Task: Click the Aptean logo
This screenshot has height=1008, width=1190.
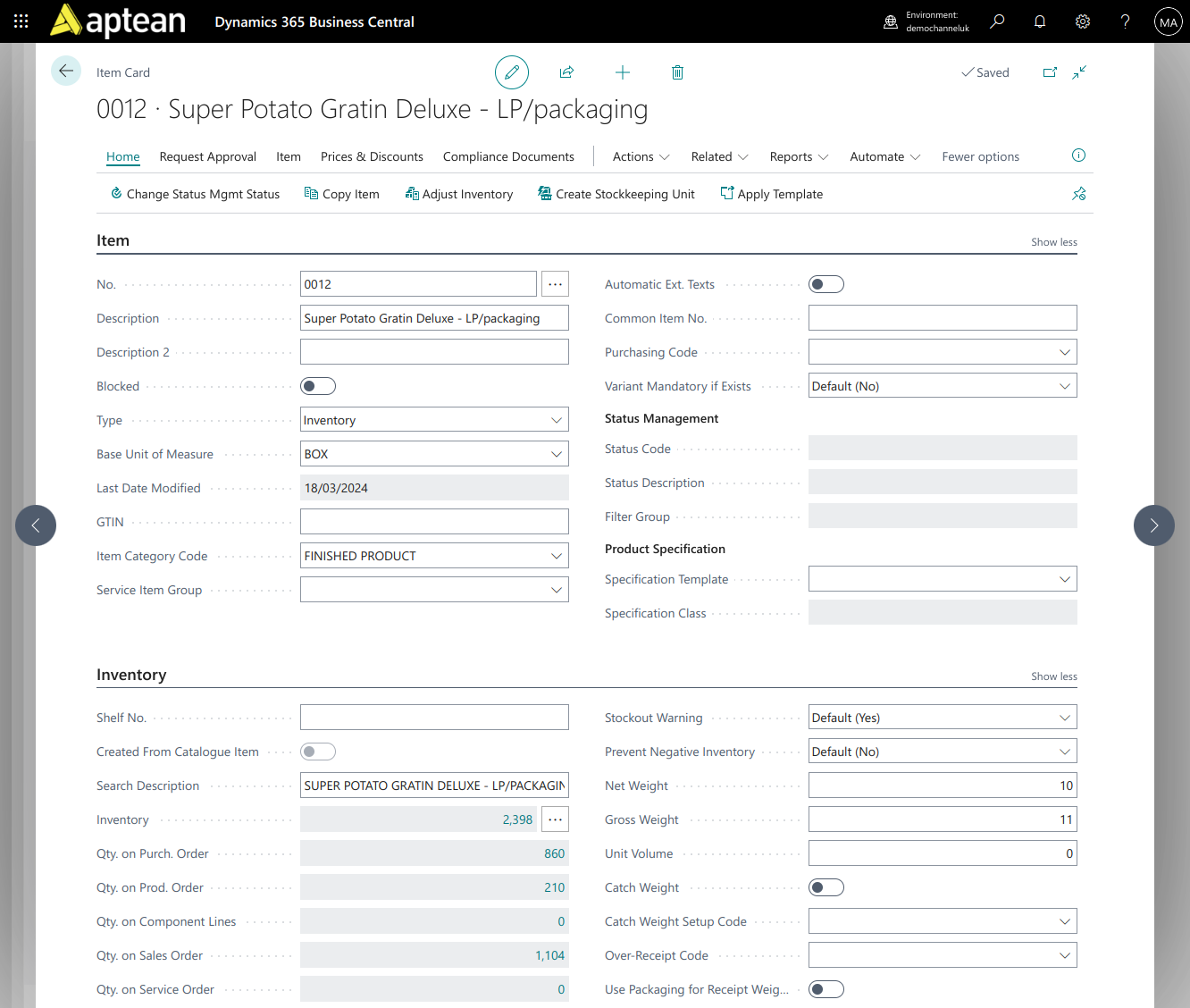Action: click(118, 21)
